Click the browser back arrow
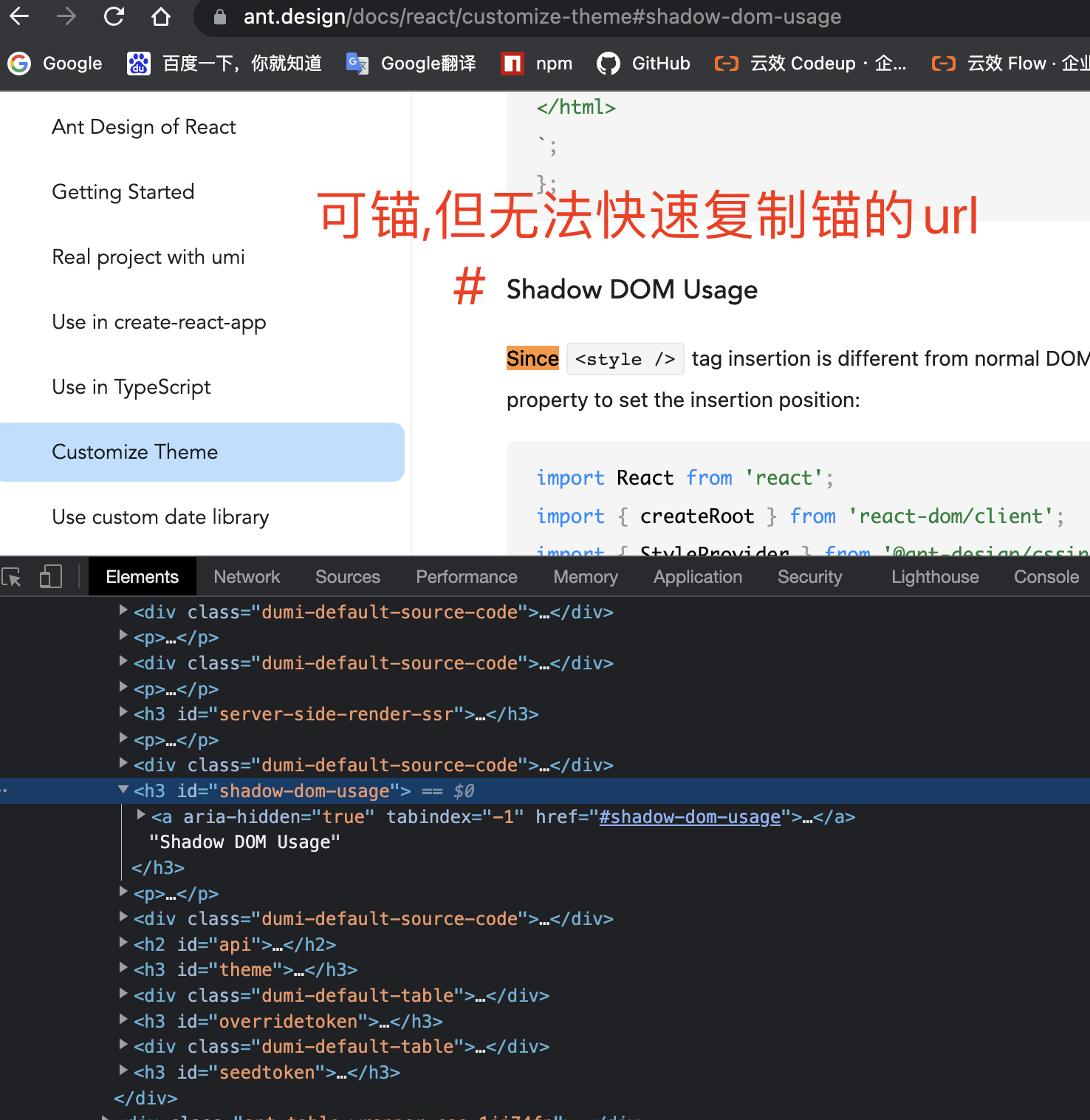 click(x=18, y=16)
